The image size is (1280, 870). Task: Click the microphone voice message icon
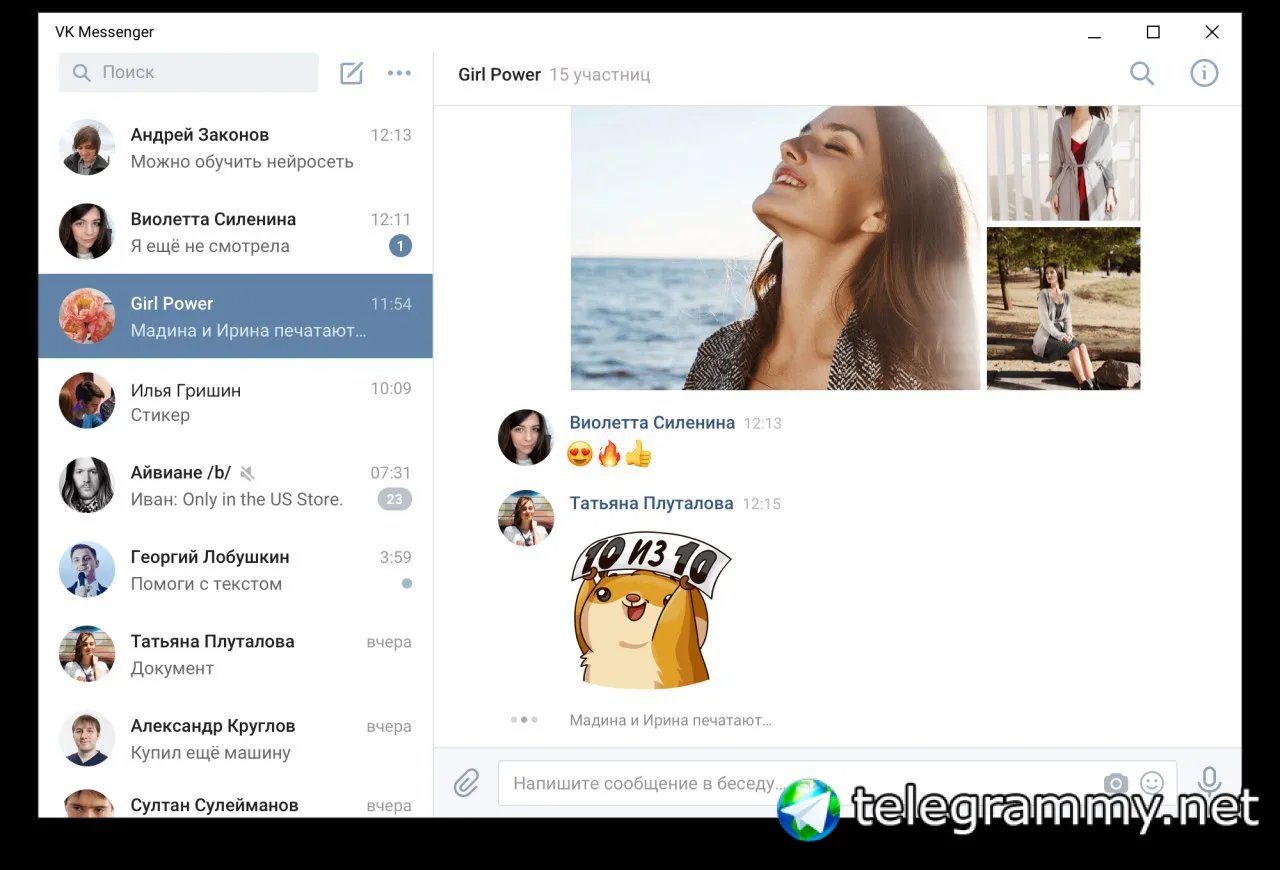click(x=1209, y=783)
